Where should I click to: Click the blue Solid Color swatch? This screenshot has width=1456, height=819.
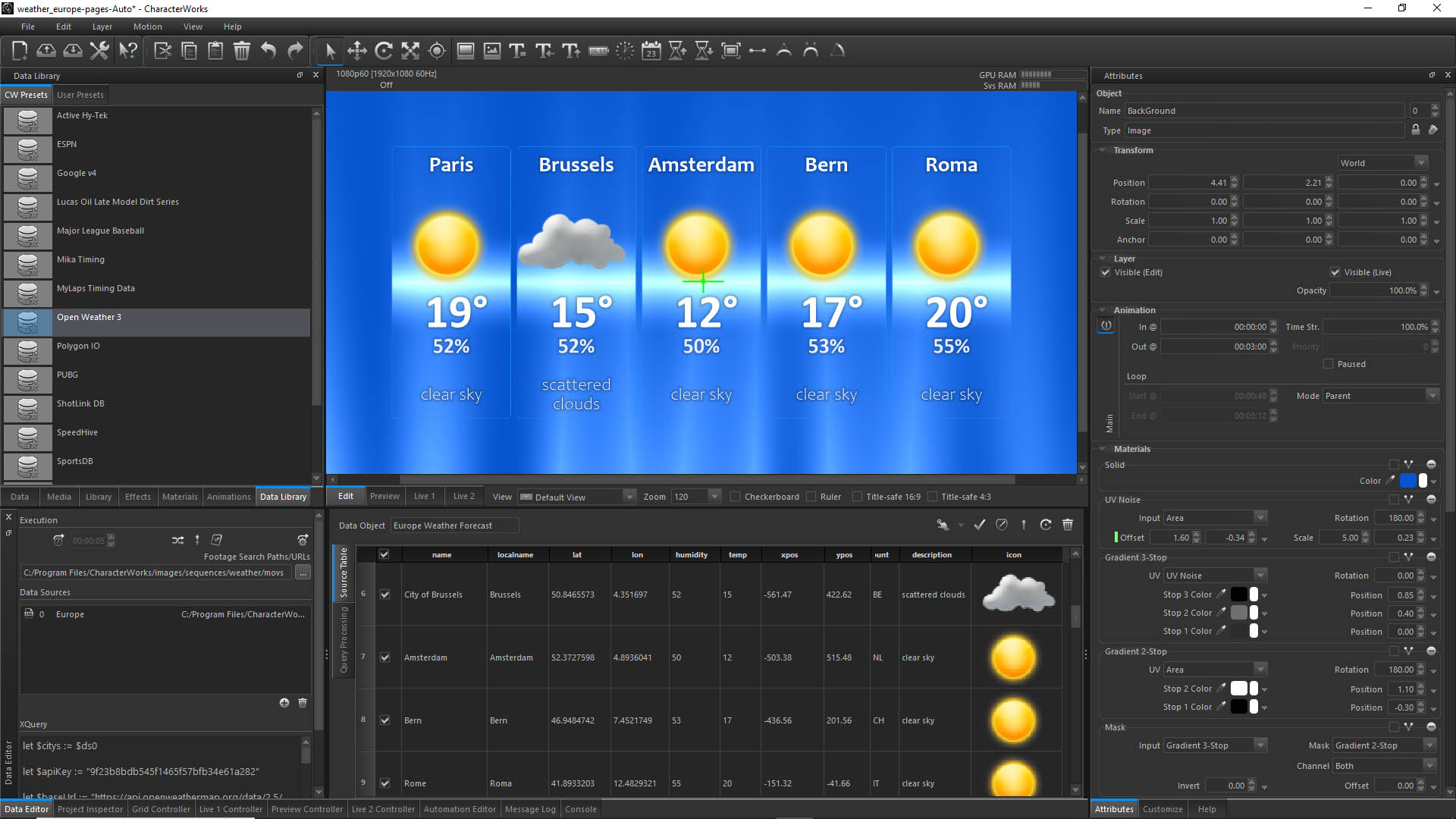(x=1407, y=481)
